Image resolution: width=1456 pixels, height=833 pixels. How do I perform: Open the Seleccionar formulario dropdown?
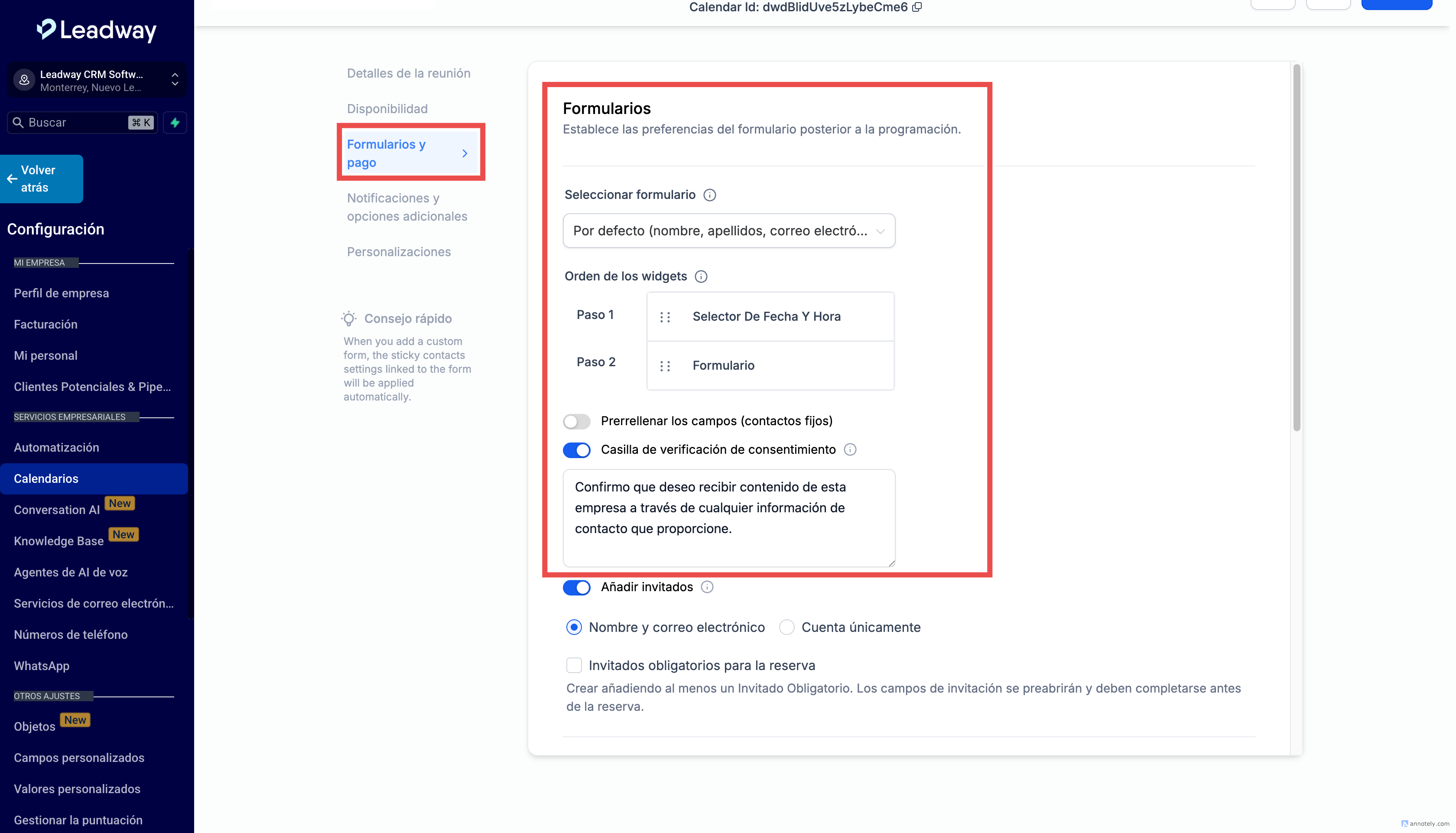pos(728,231)
